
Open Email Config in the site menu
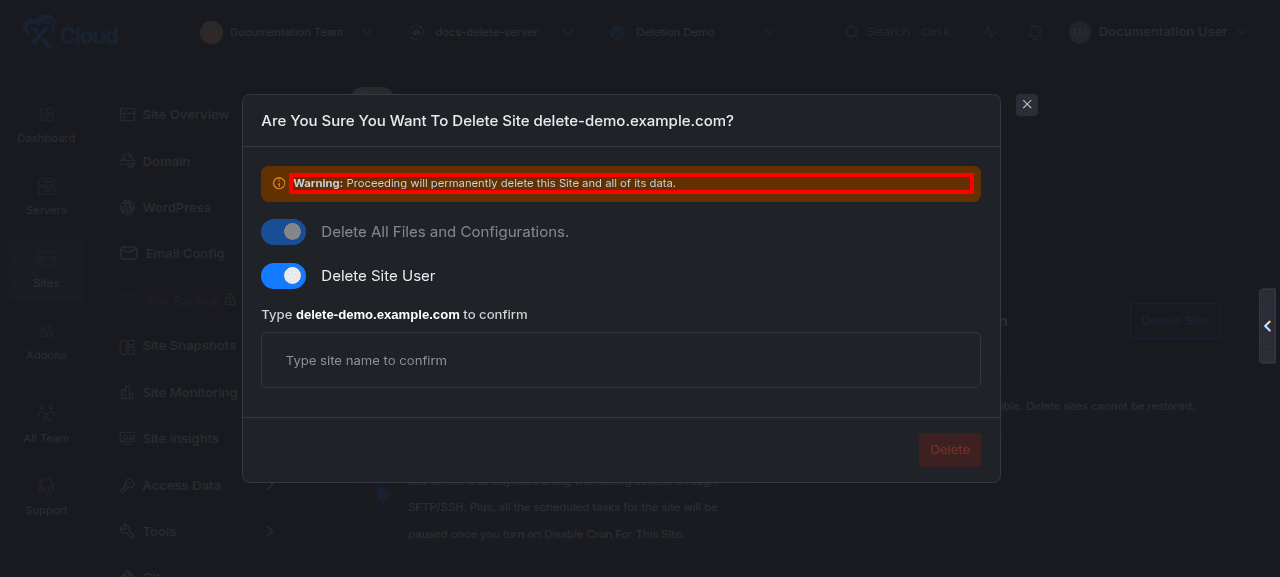coord(185,254)
